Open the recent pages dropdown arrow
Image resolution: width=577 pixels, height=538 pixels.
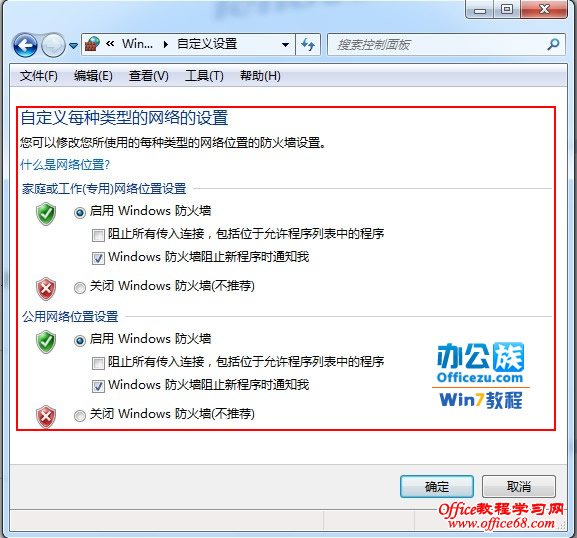coord(73,46)
